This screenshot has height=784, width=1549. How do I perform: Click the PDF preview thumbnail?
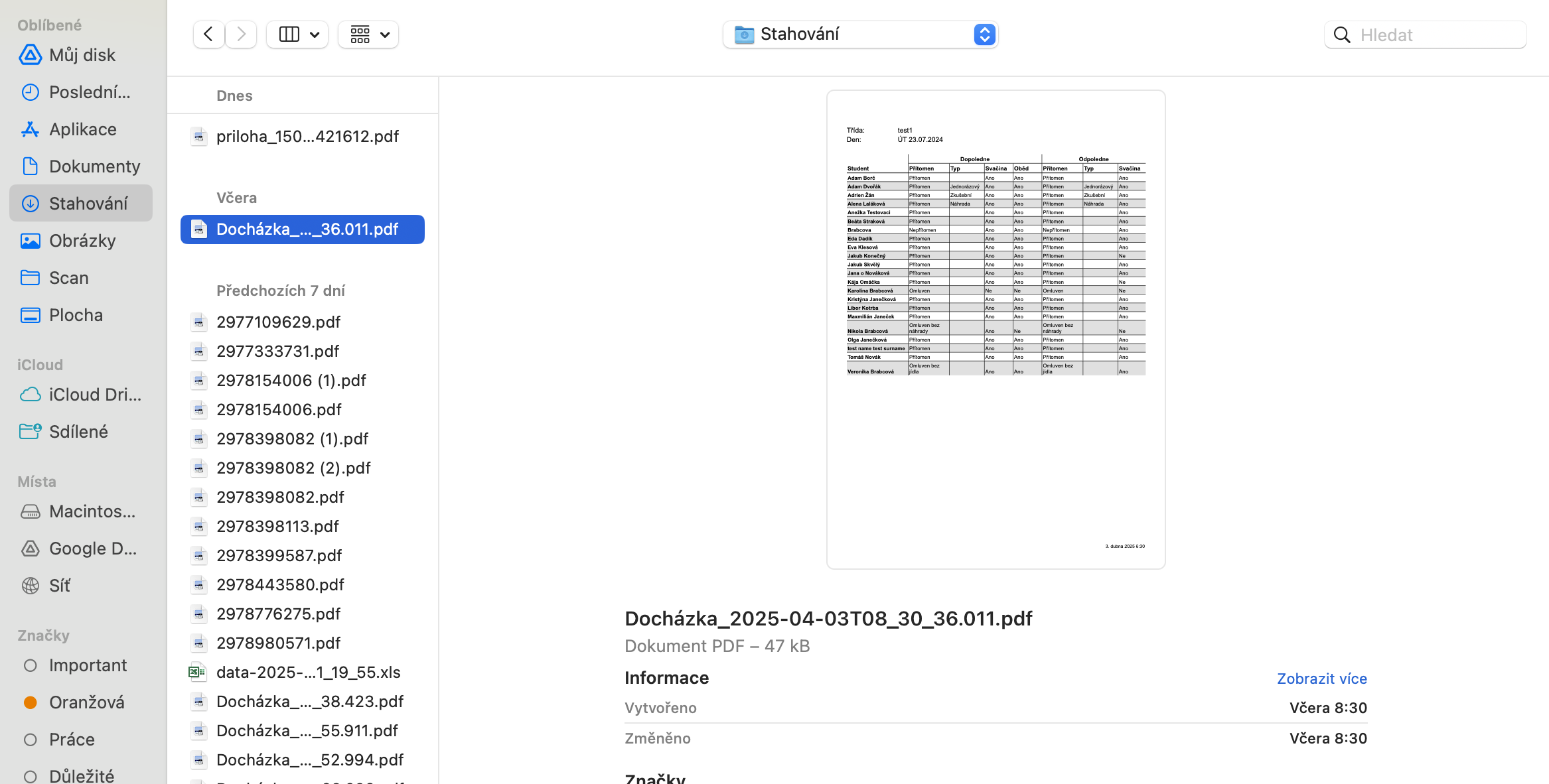[x=996, y=330]
